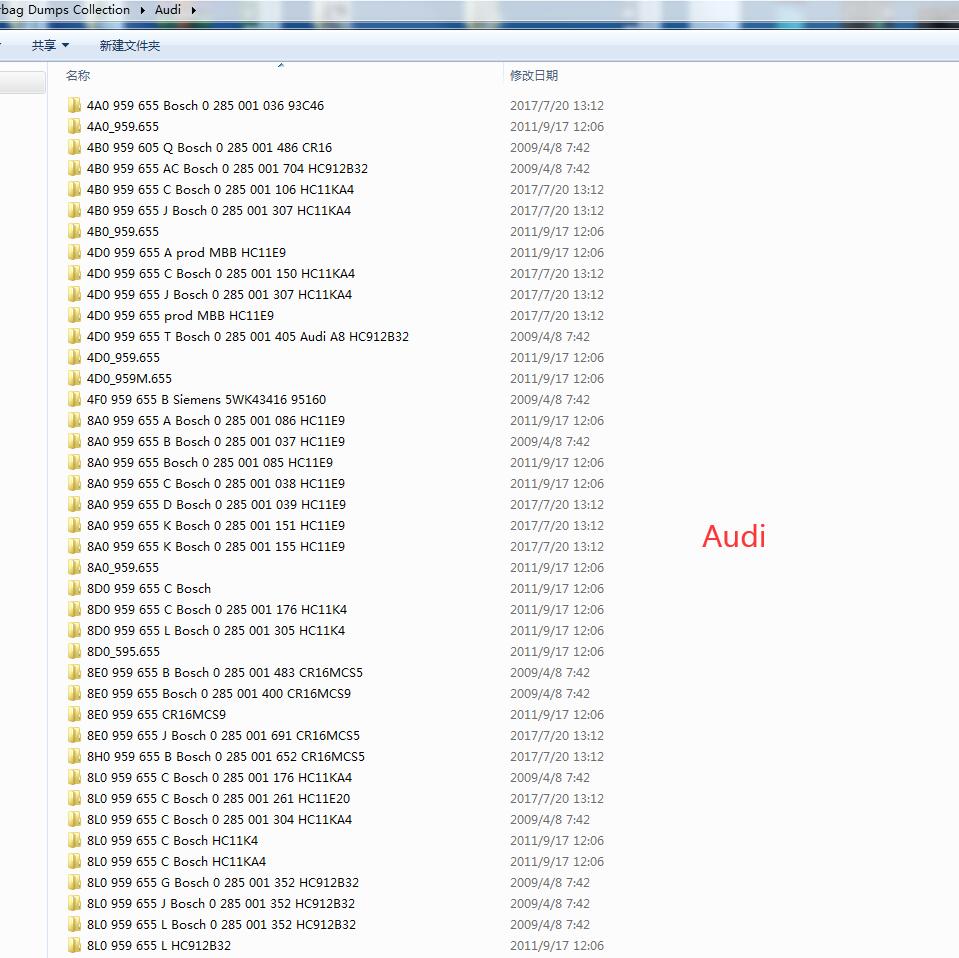Select the folder name 8D0 959 655 C Bosch
The width and height of the screenshot is (959, 958).
149,589
